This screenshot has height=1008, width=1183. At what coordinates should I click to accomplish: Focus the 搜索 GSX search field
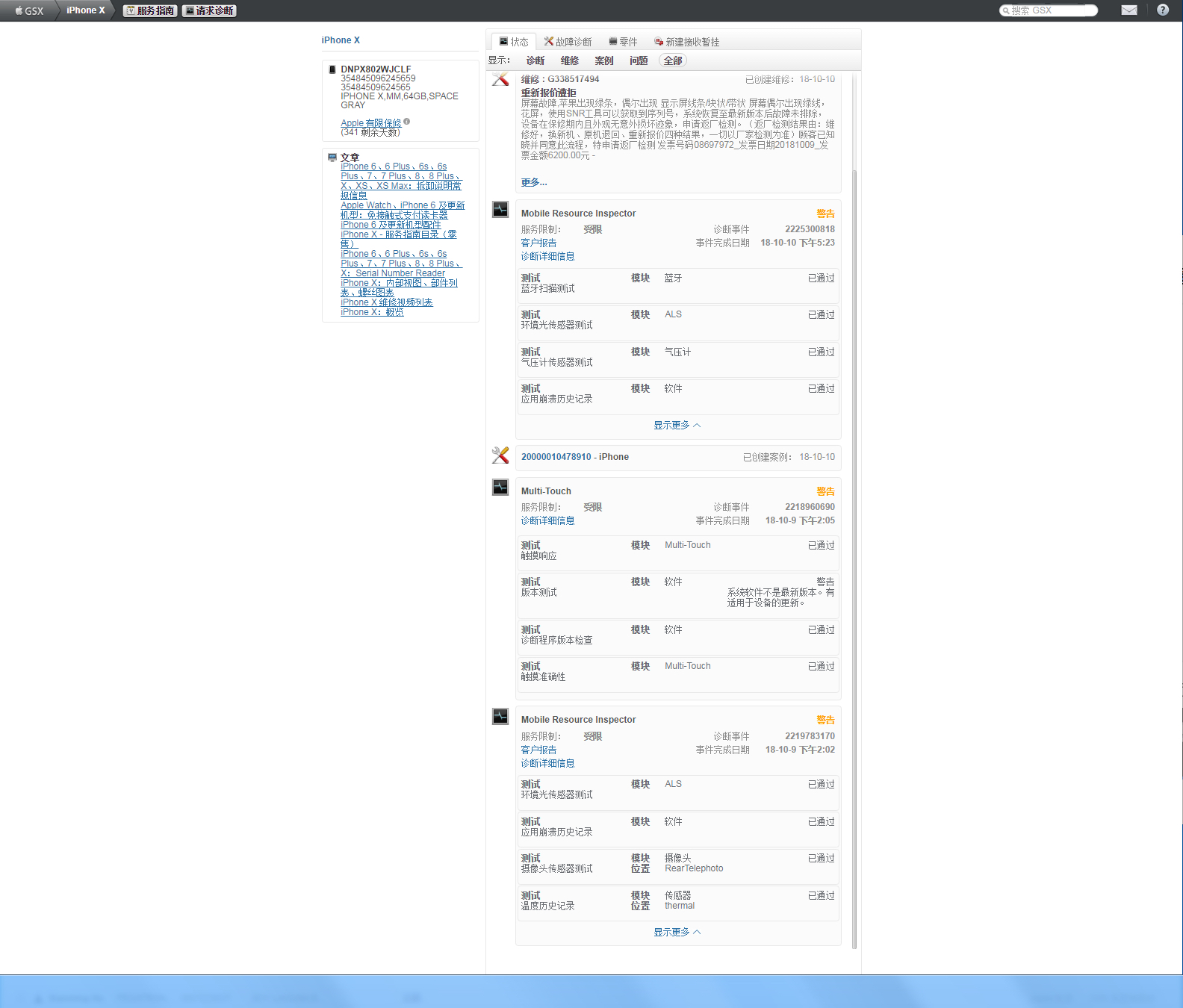point(1049,10)
